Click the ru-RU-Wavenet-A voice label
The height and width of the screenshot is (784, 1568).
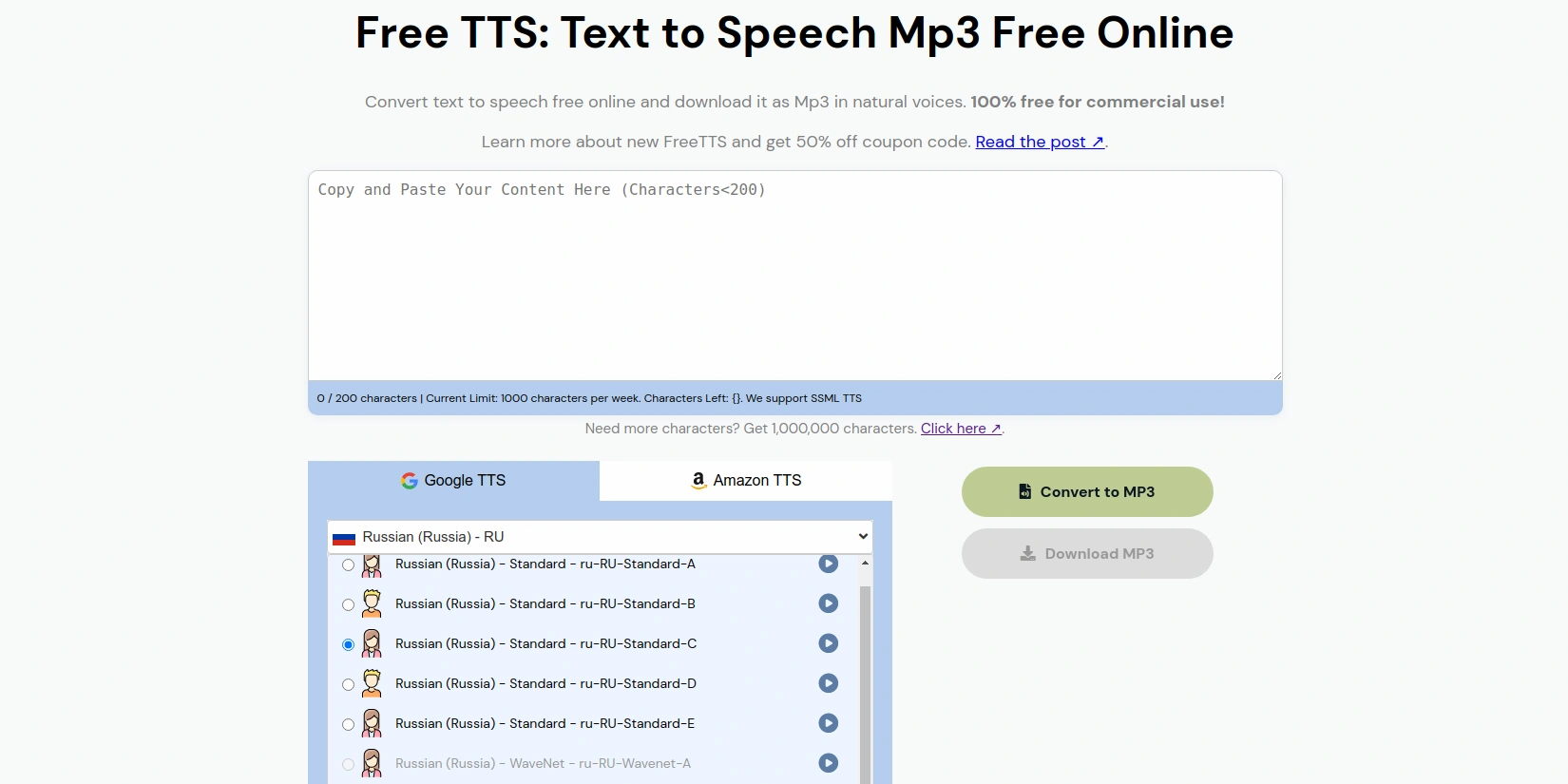click(x=544, y=763)
